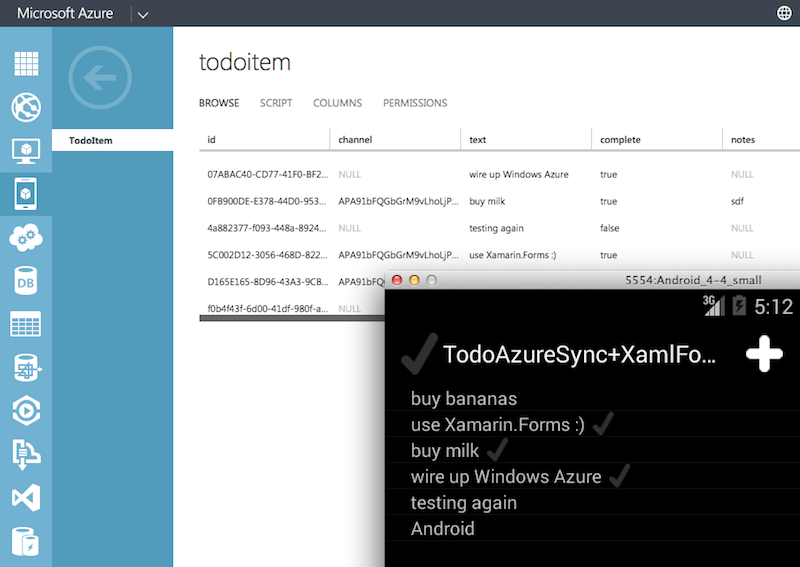Click the plus add icon in Android app
The image size is (800, 567).
point(764,354)
